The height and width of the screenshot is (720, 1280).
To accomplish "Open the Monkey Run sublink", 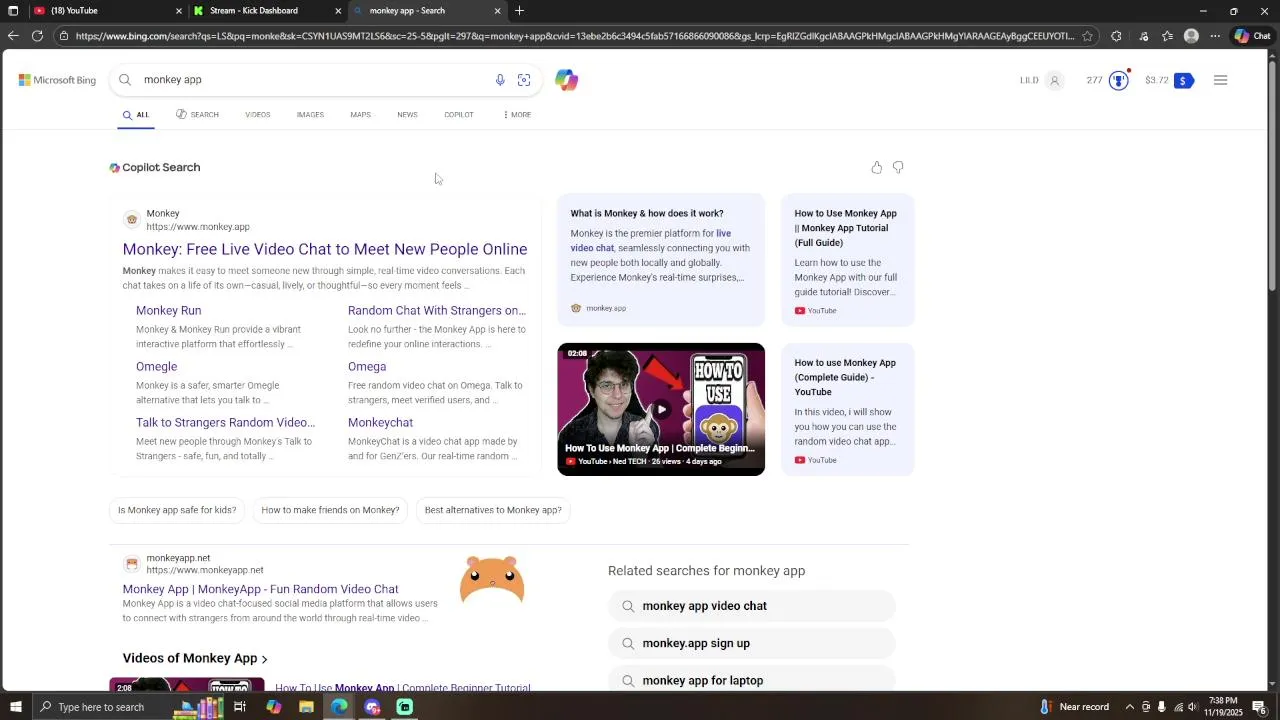I will pos(168,311).
